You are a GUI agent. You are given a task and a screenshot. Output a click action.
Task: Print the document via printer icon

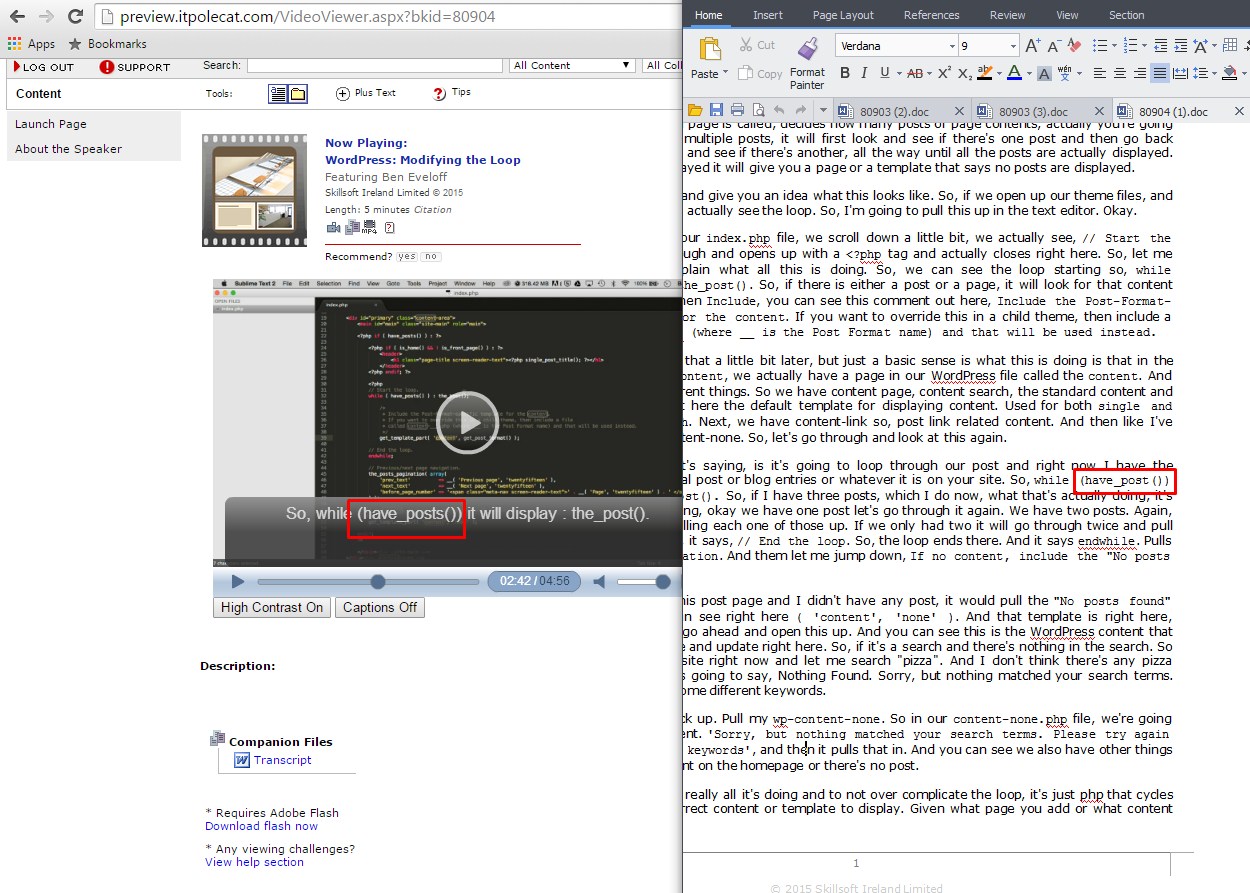pos(737,110)
